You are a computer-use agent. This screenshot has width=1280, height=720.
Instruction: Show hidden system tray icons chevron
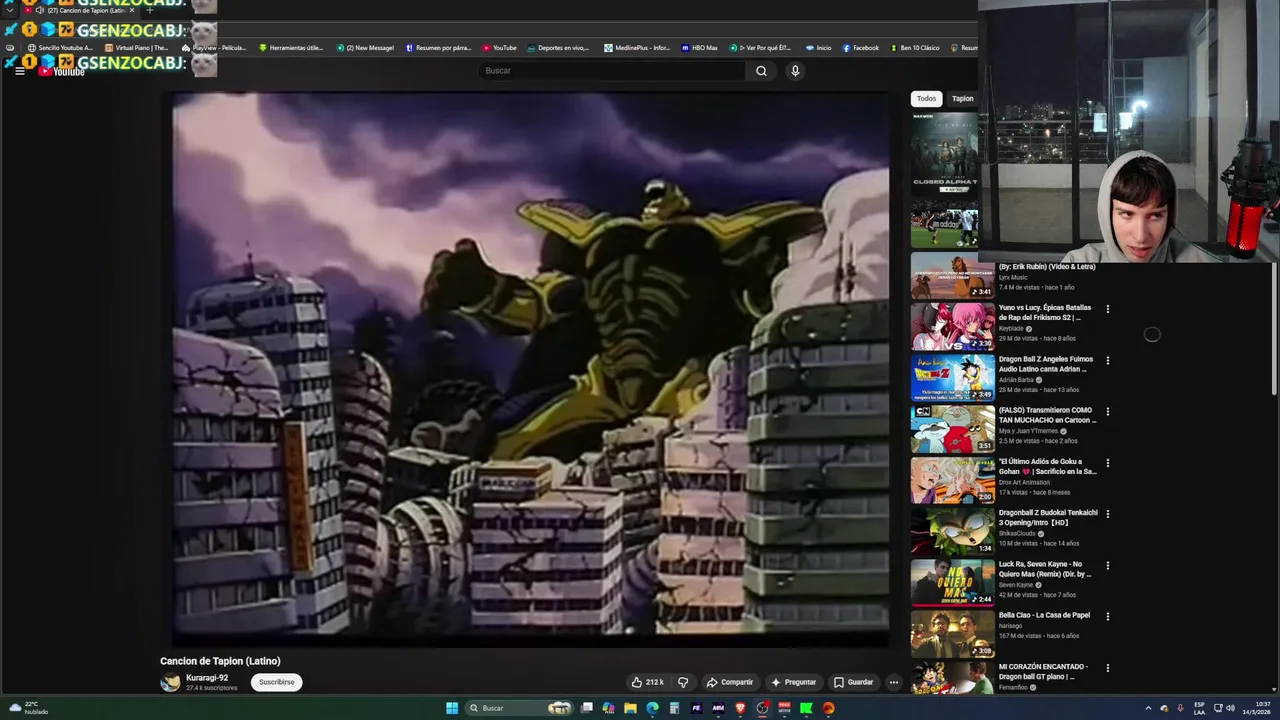click(x=1148, y=708)
